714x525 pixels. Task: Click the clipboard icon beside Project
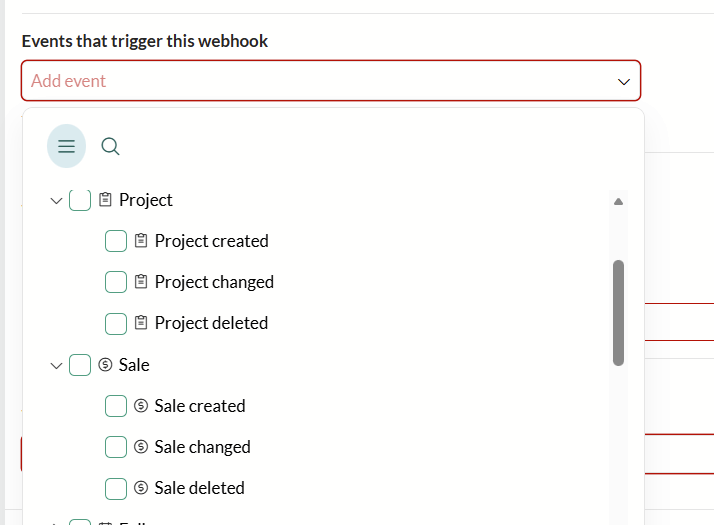click(x=105, y=199)
